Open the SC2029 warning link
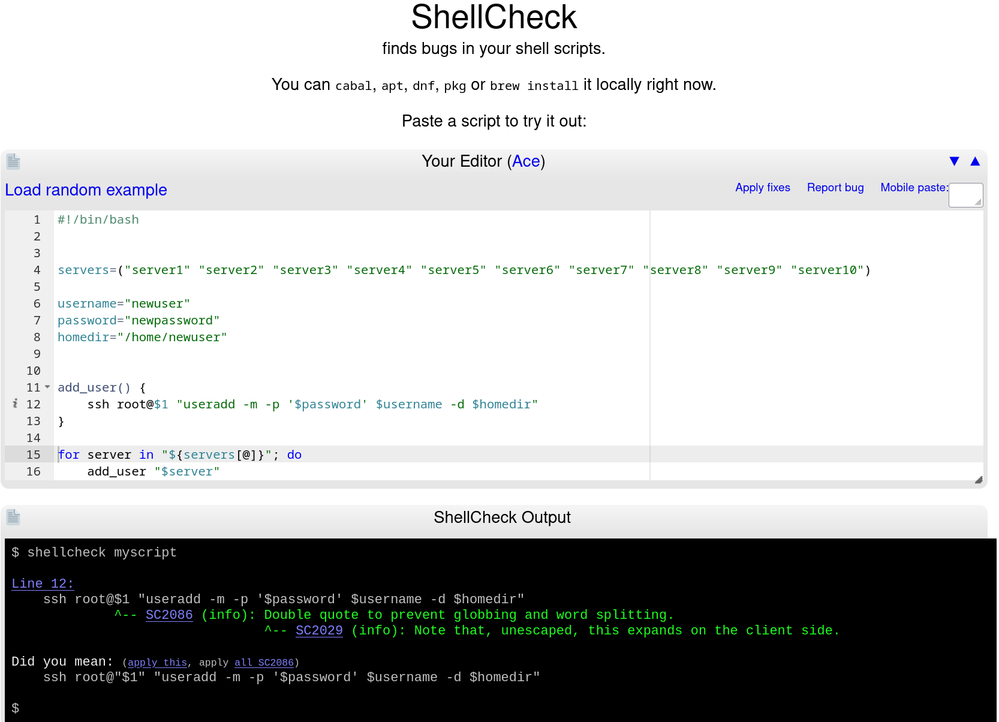The height and width of the screenshot is (722, 999). click(x=319, y=630)
